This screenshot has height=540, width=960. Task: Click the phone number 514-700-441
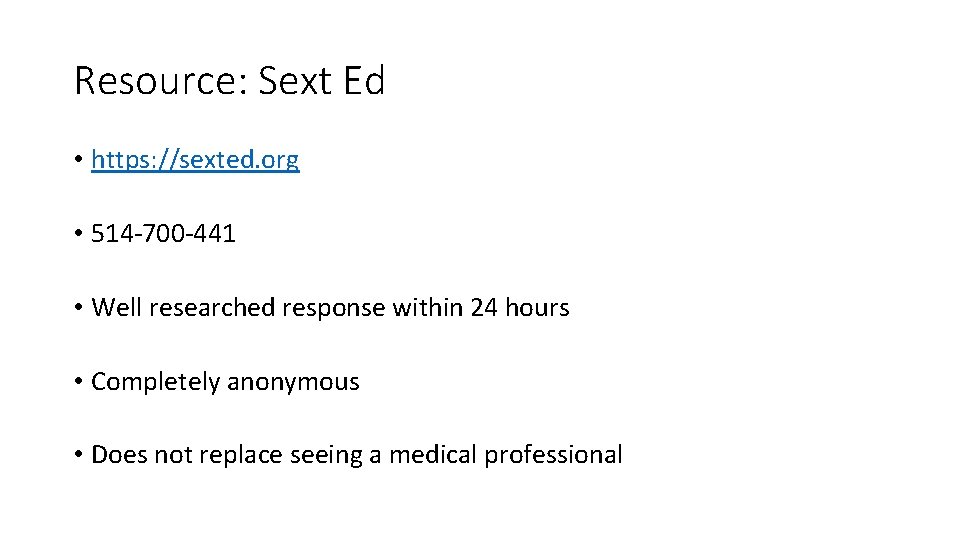(163, 234)
